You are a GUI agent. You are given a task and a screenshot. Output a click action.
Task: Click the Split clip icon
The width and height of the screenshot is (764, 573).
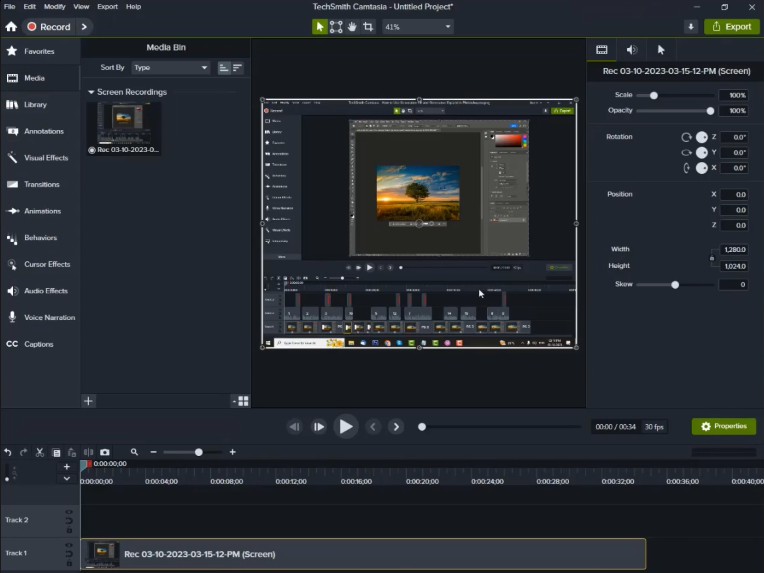pyautogui.click(x=88, y=452)
